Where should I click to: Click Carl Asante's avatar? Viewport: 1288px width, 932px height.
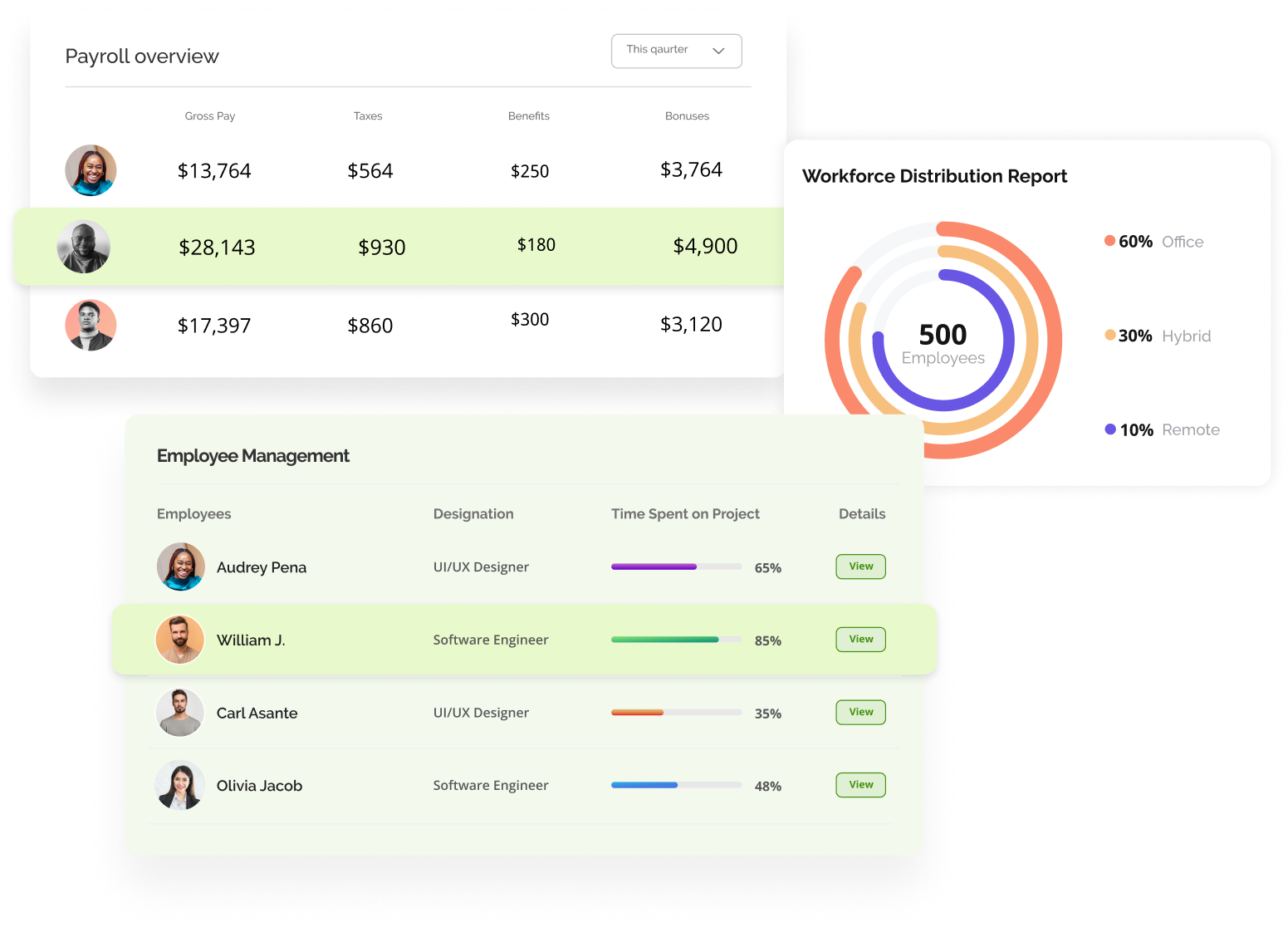[x=180, y=713]
